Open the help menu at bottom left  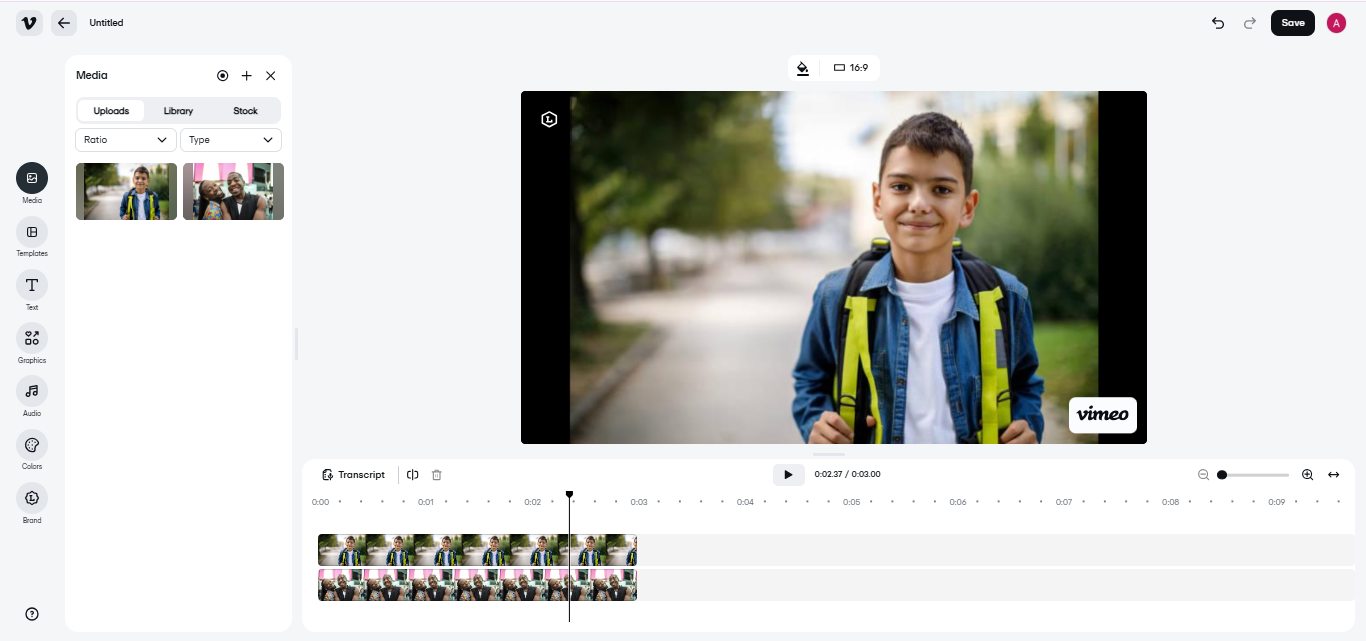31,613
